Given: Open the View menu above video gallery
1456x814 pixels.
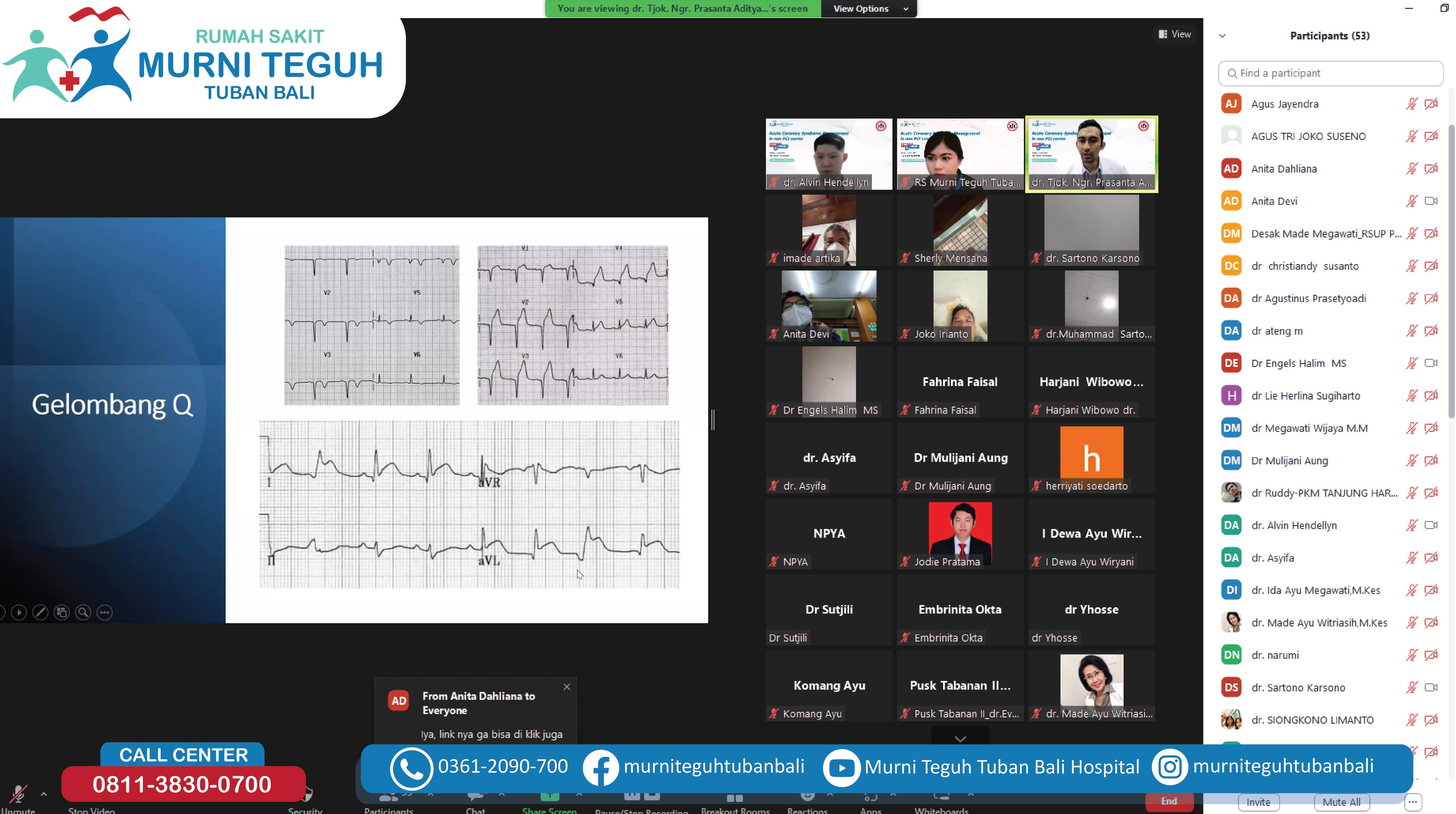Looking at the screenshot, I should pyautogui.click(x=1174, y=34).
